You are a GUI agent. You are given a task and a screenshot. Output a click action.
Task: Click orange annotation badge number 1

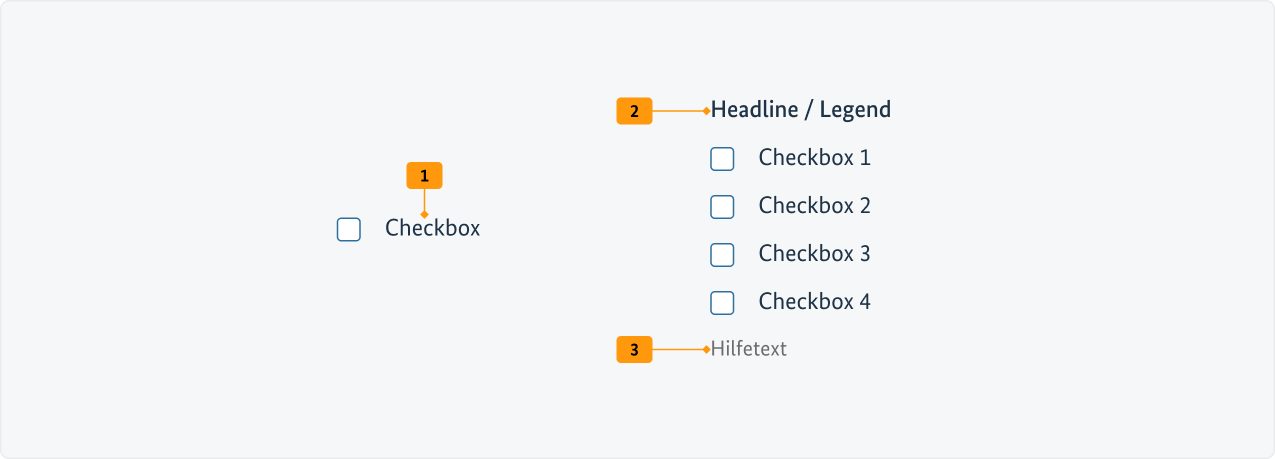click(424, 176)
